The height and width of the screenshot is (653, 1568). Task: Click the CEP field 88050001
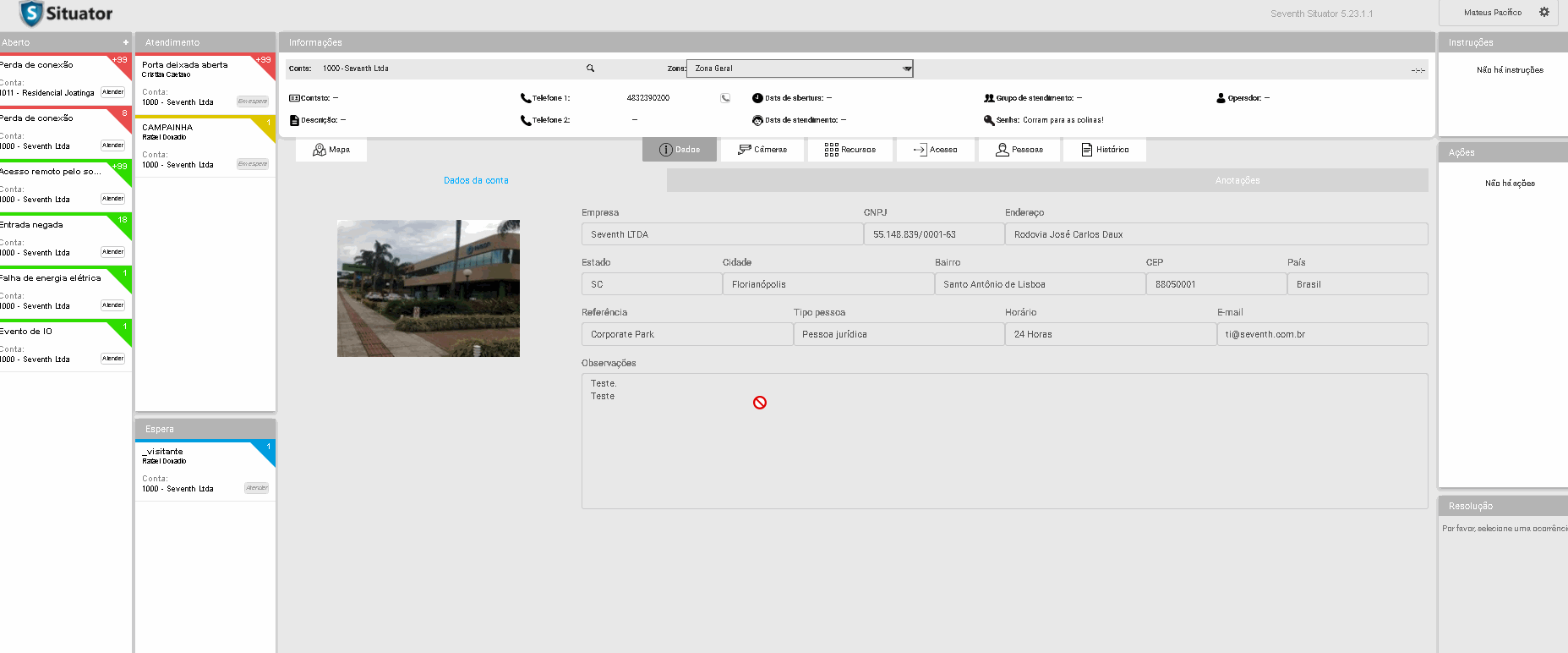pos(1216,284)
